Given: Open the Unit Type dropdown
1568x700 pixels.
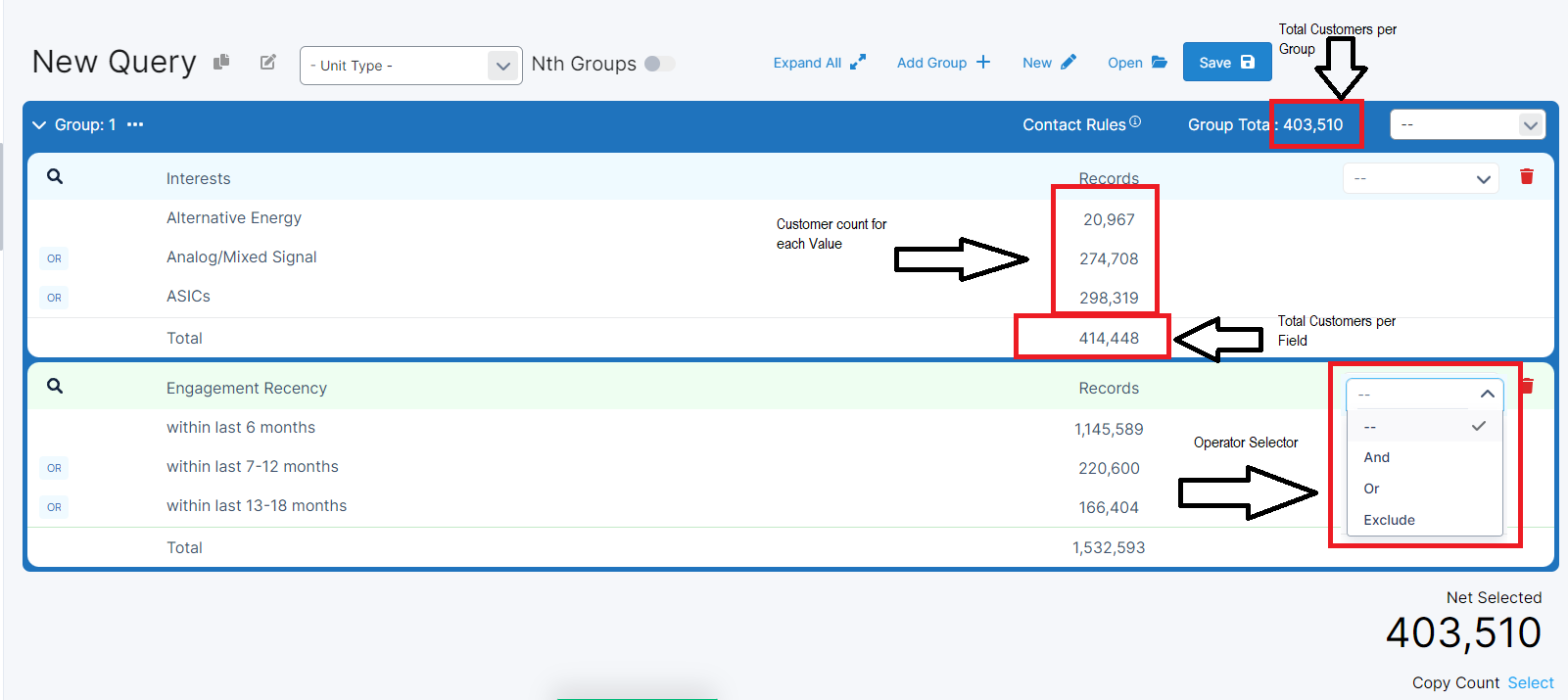Looking at the screenshot, I should (410, 66).
